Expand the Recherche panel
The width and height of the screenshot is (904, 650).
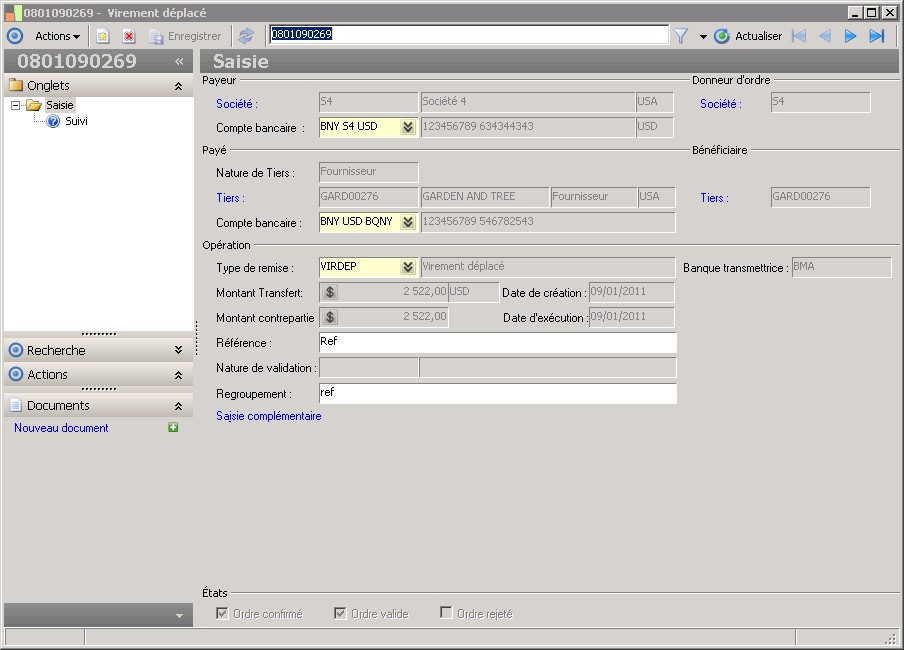pyautogui.click(x=178, y=350)
